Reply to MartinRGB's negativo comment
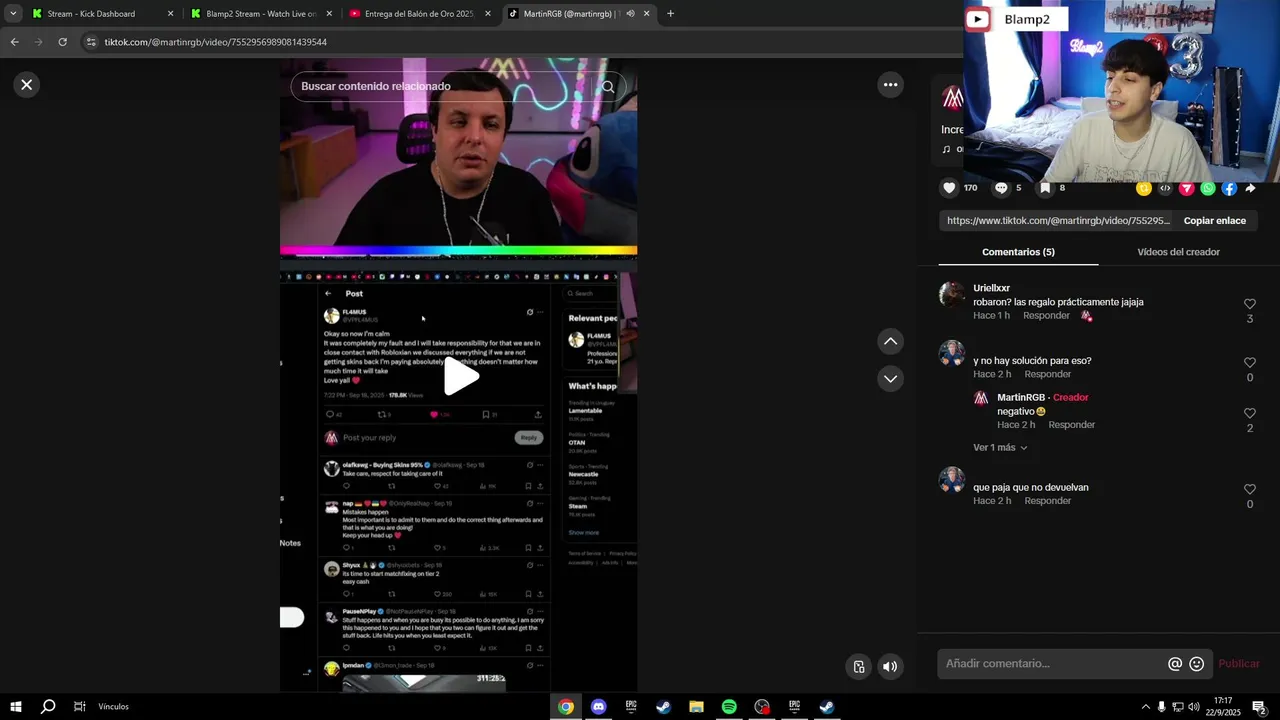Viewport: 1280px width, 720px height. pos(1071,425)
